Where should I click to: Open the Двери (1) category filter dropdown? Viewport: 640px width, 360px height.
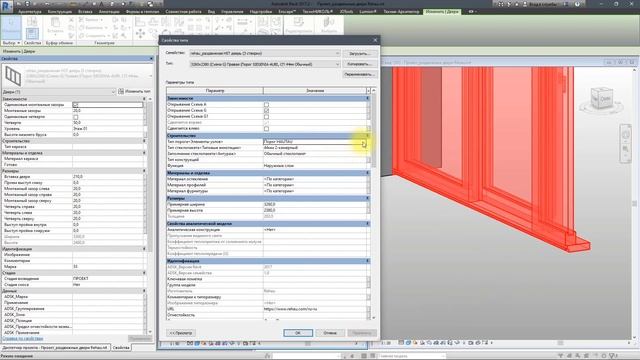[113, 92]
